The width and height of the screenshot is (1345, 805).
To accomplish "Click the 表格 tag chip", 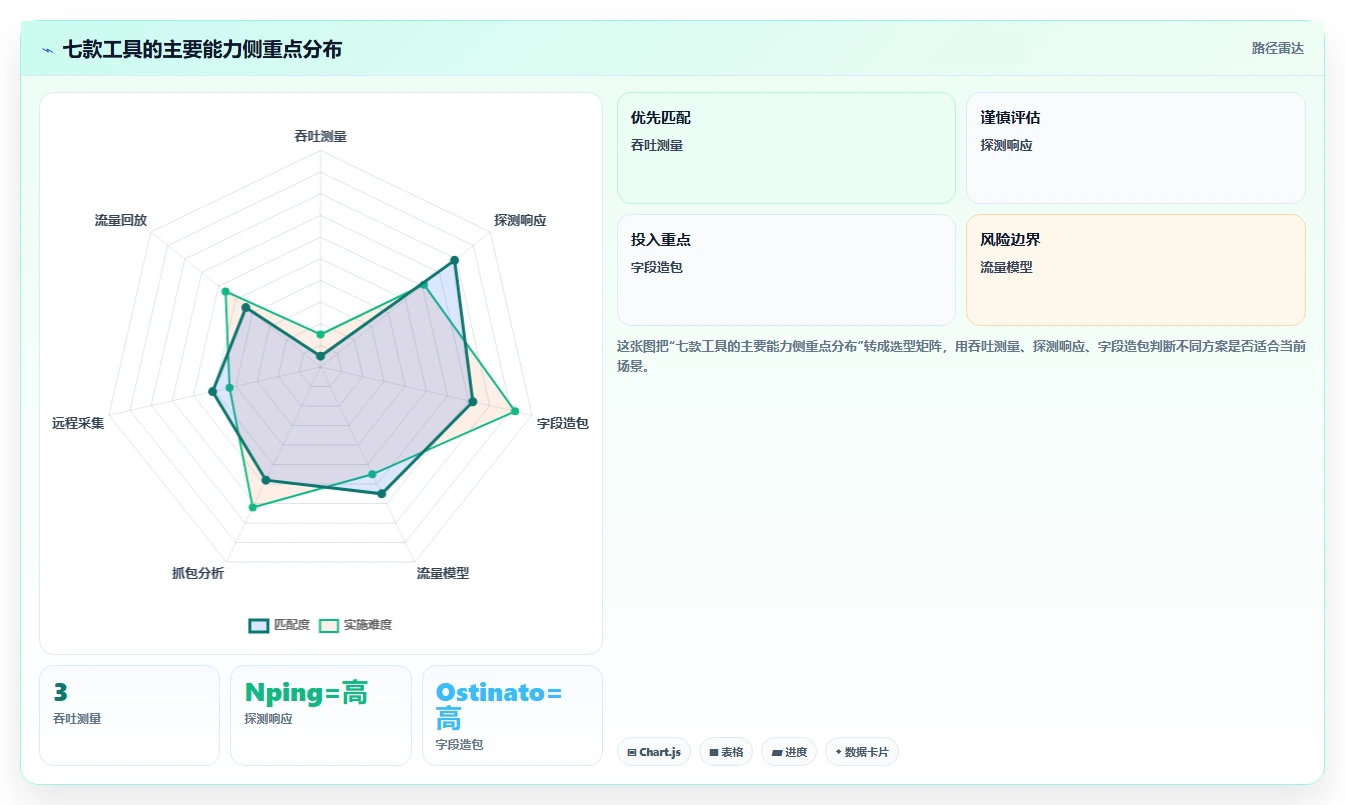I will [726, 752].
